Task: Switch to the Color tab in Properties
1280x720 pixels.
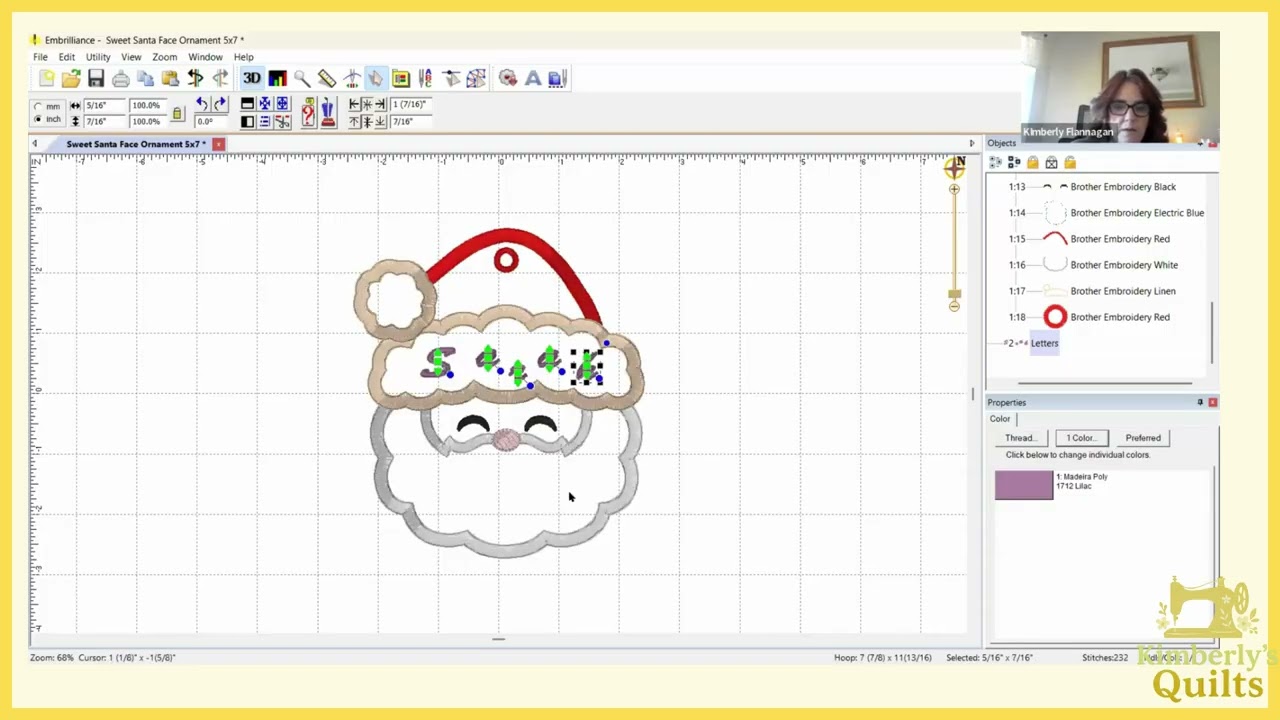Action: 1000,419
